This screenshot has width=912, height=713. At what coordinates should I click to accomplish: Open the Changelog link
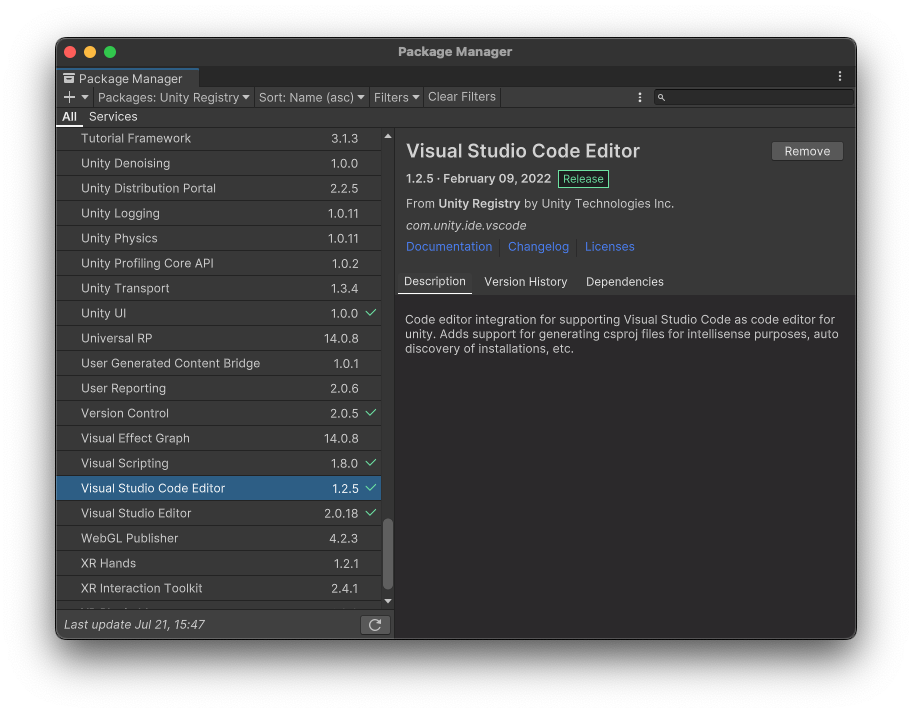538,247
